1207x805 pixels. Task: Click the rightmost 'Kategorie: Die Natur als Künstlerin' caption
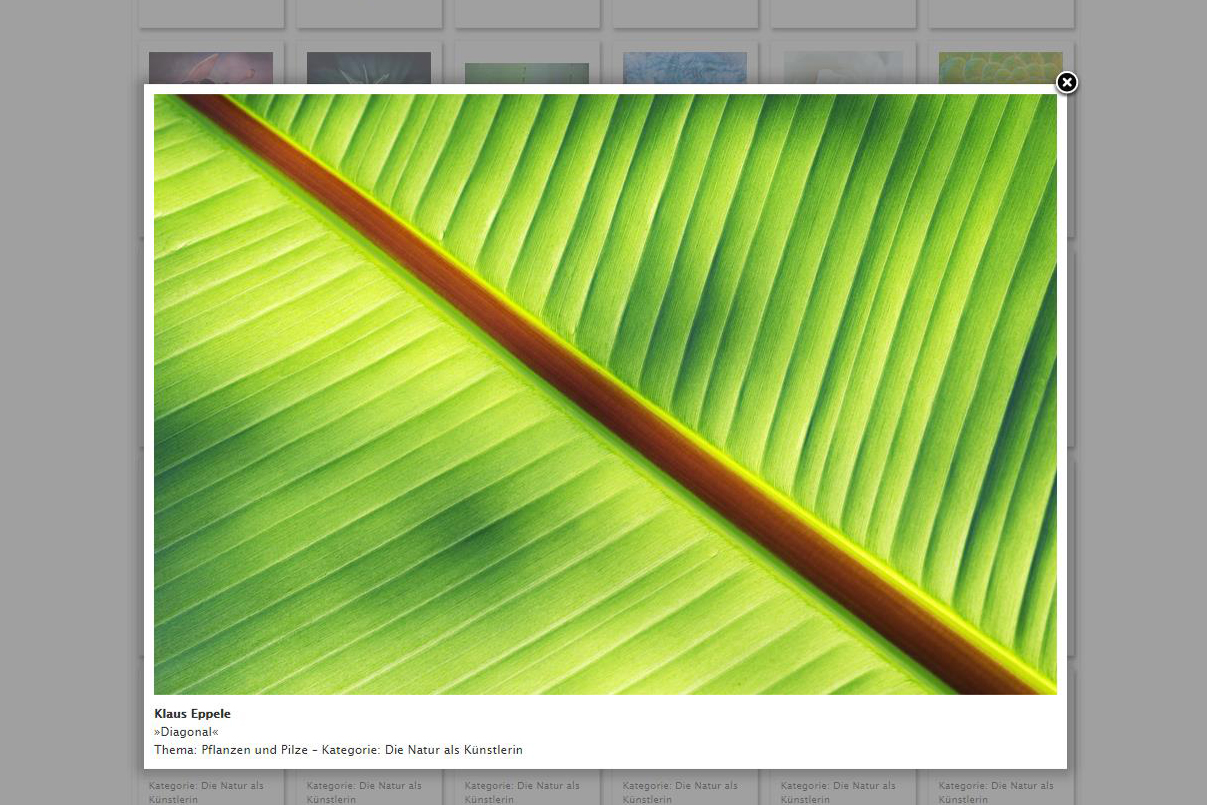(x=997, y=792)
